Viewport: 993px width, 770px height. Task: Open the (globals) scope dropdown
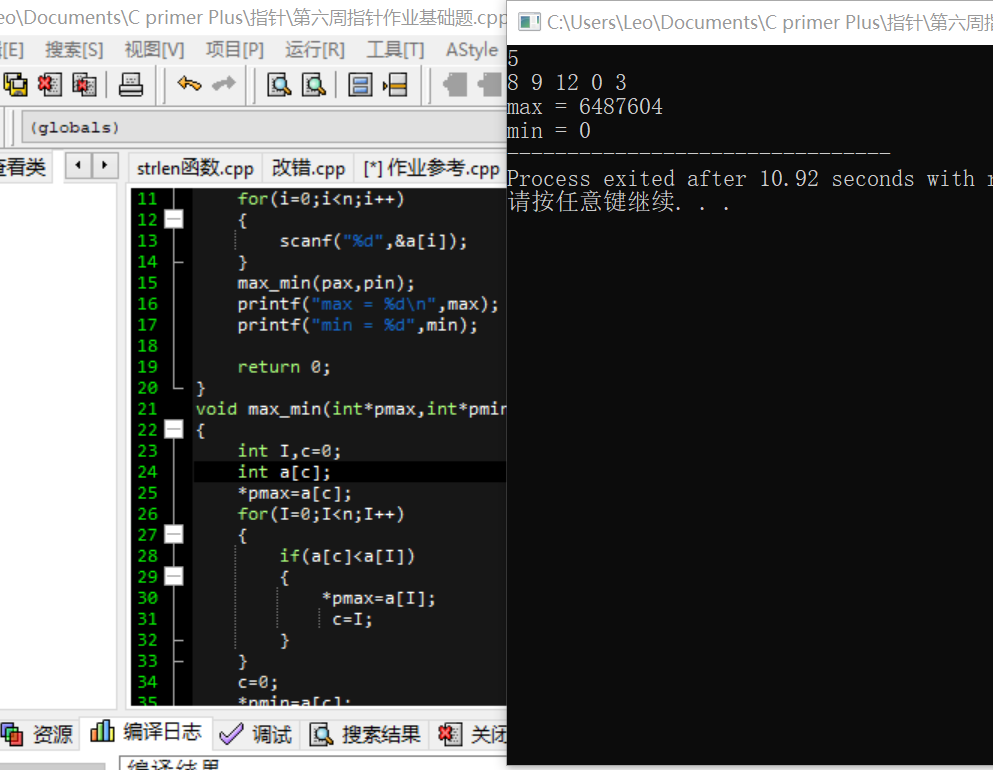click(263, 128)
